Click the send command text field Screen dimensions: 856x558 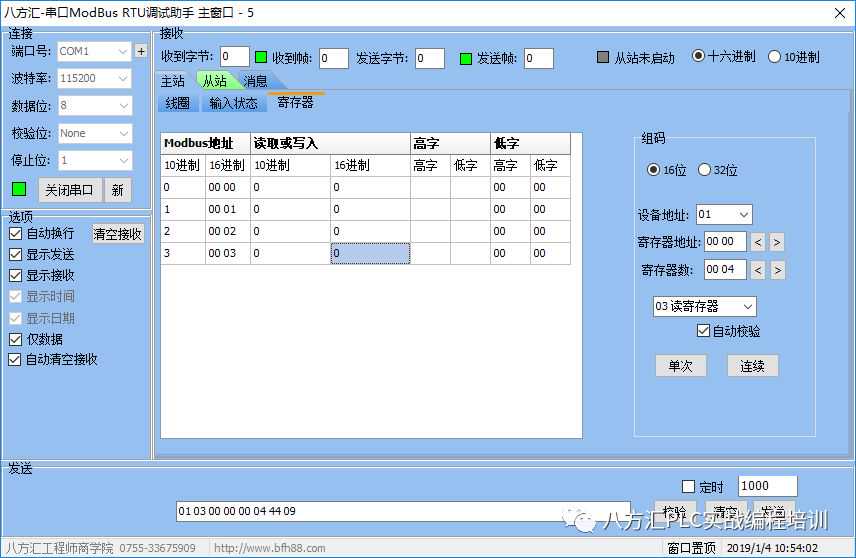[x=402, y=511]
